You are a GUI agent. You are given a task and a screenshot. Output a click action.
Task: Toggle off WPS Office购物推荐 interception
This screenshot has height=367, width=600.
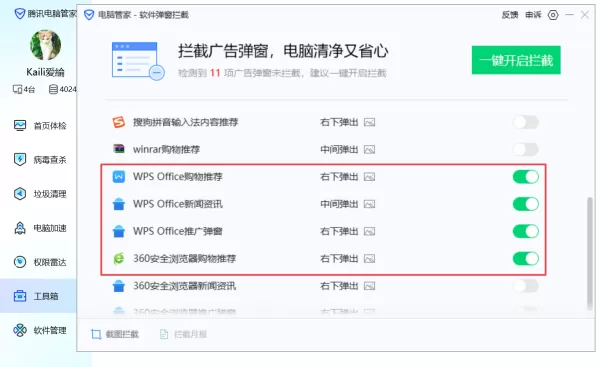click(x=526, y=177)
